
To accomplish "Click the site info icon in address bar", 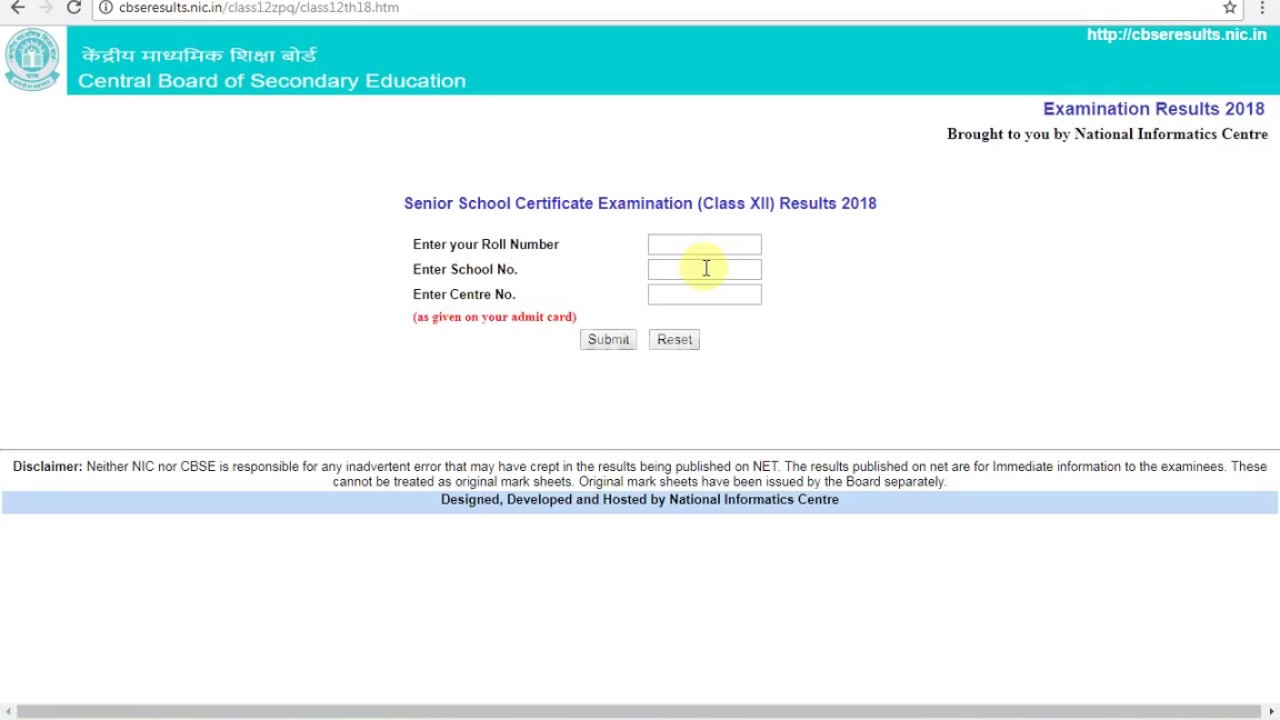I will [x=106, y=7].
